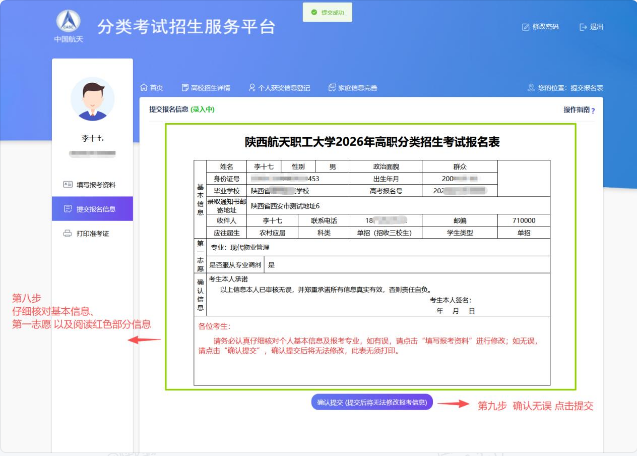Click the 首页 home icon
The image size is (637, 456).
pyautogui.click(x=143, y=88)
